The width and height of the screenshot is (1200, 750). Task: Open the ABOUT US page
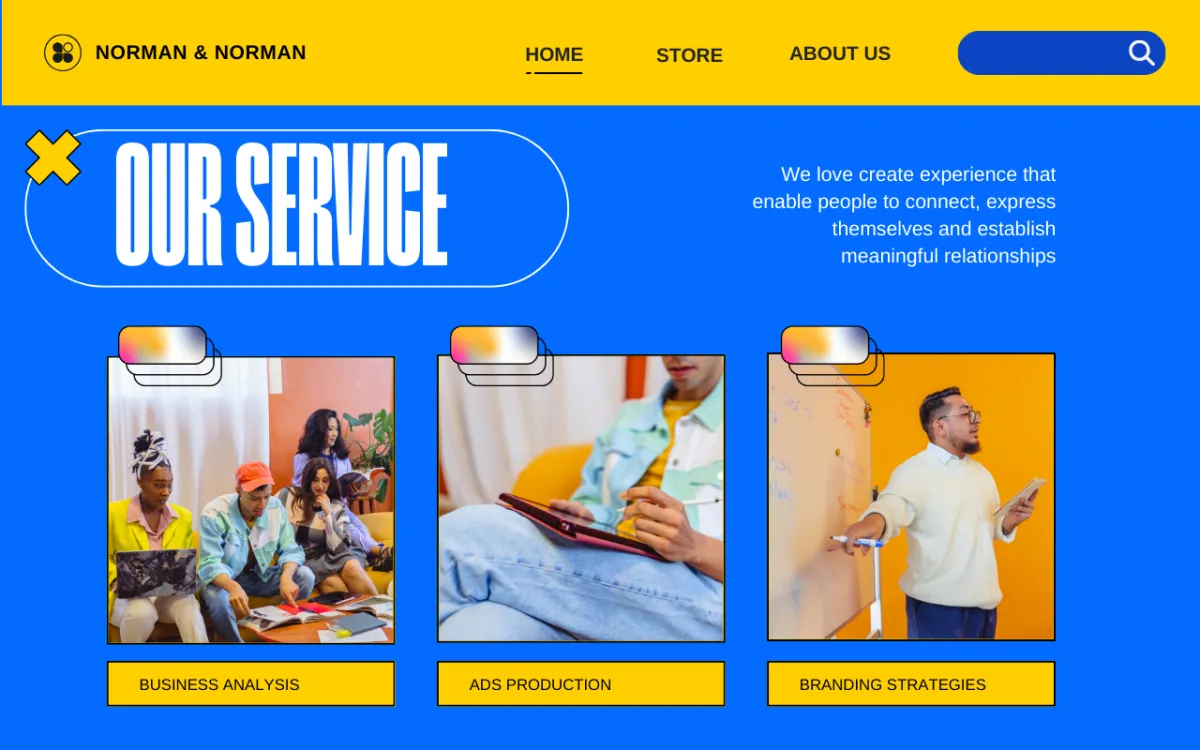(x=840, y=54)
